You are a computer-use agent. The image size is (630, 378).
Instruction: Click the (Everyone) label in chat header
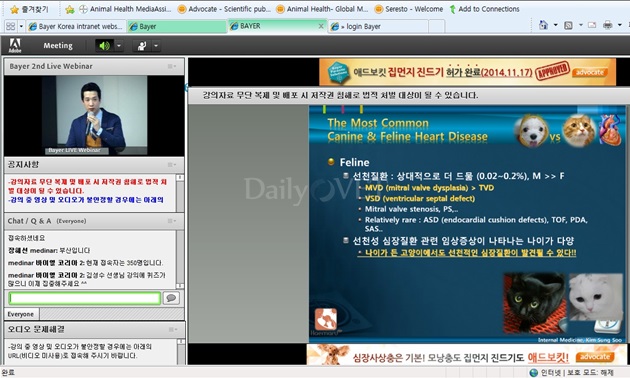71,221
